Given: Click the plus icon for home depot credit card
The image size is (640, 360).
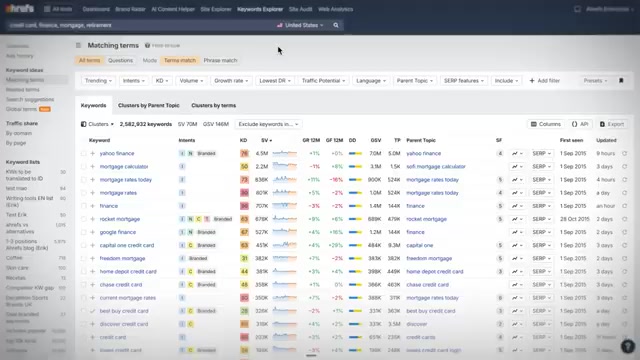Looking at the screenshot, I should 93,271.
